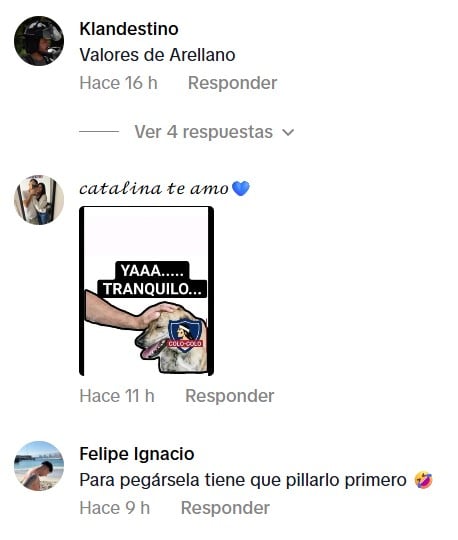The width and height of the screenshot is (458, 540).
Task: Open Felipe Ignacio's profile picture
Action: [39, 466]
